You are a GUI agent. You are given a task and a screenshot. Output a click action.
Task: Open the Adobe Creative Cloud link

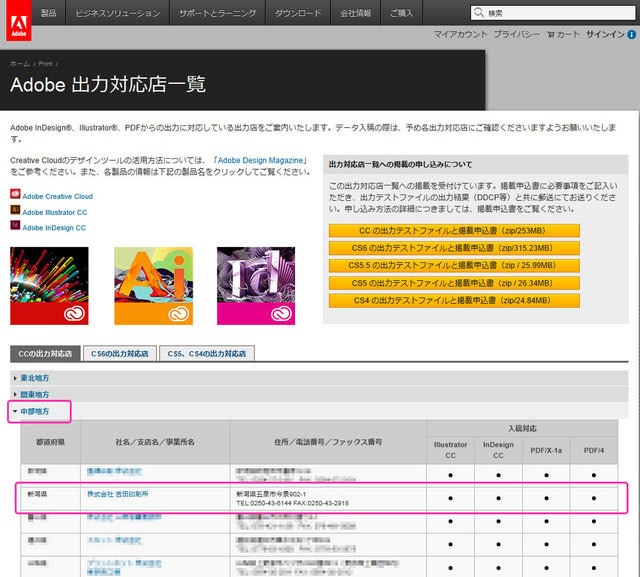pos(58,196)
